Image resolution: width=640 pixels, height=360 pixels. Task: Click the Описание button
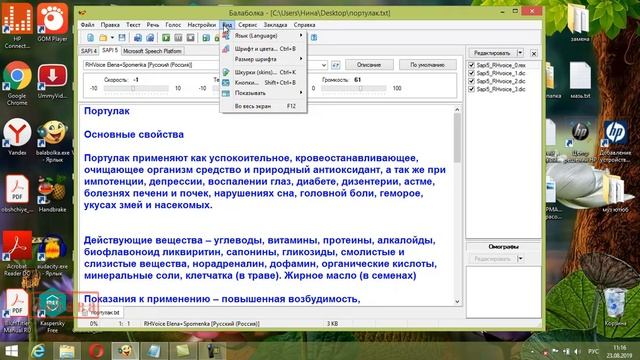pos(369,65)
